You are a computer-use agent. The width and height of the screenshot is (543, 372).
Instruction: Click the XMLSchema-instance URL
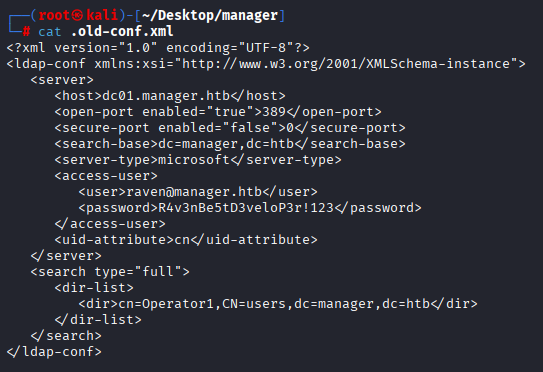click(346, 64)
